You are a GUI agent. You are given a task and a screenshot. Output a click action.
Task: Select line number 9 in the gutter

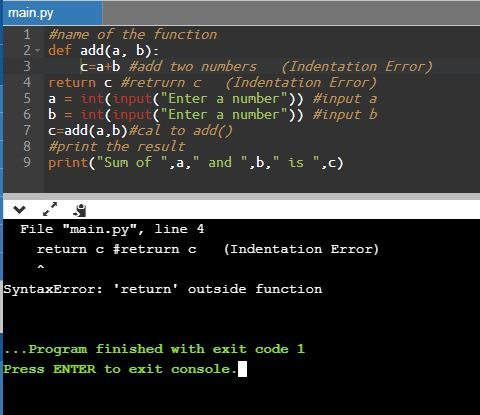click(27, 162)
